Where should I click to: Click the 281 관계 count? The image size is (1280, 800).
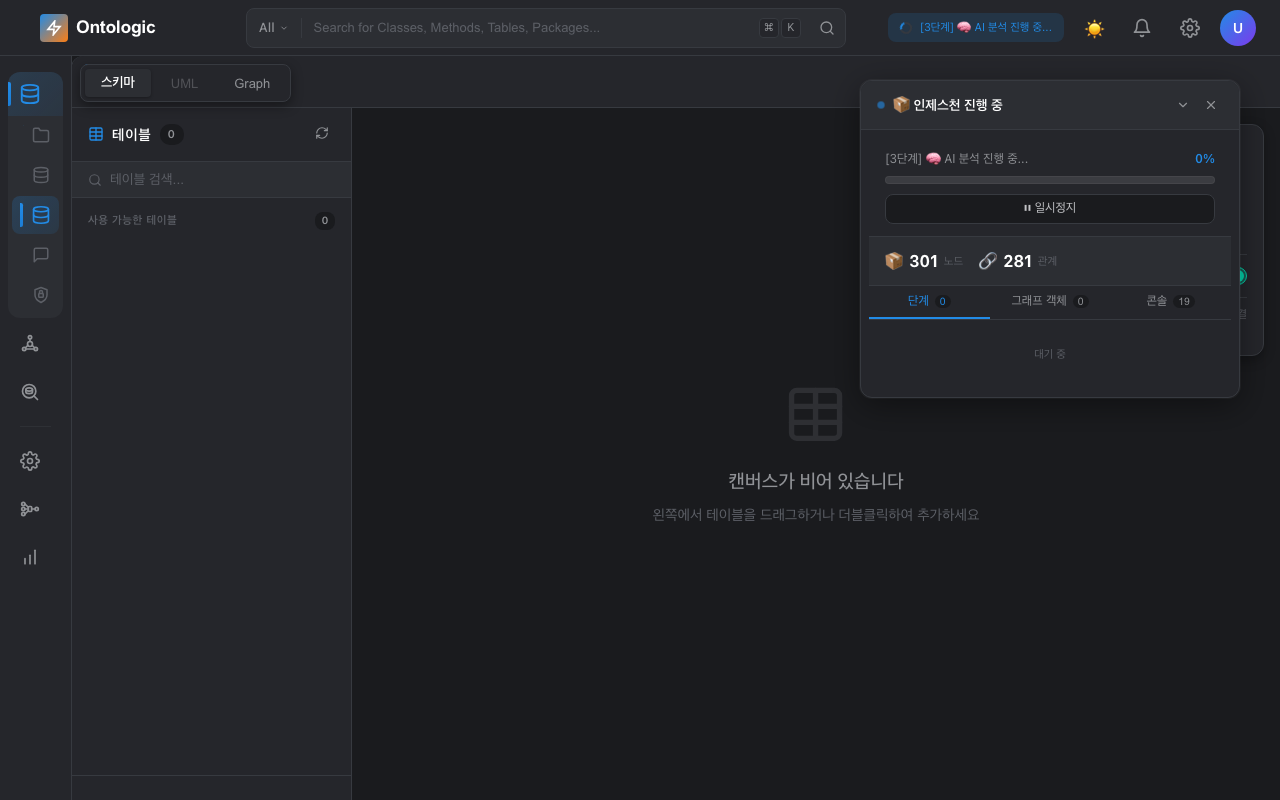[x=1017, y=261]
